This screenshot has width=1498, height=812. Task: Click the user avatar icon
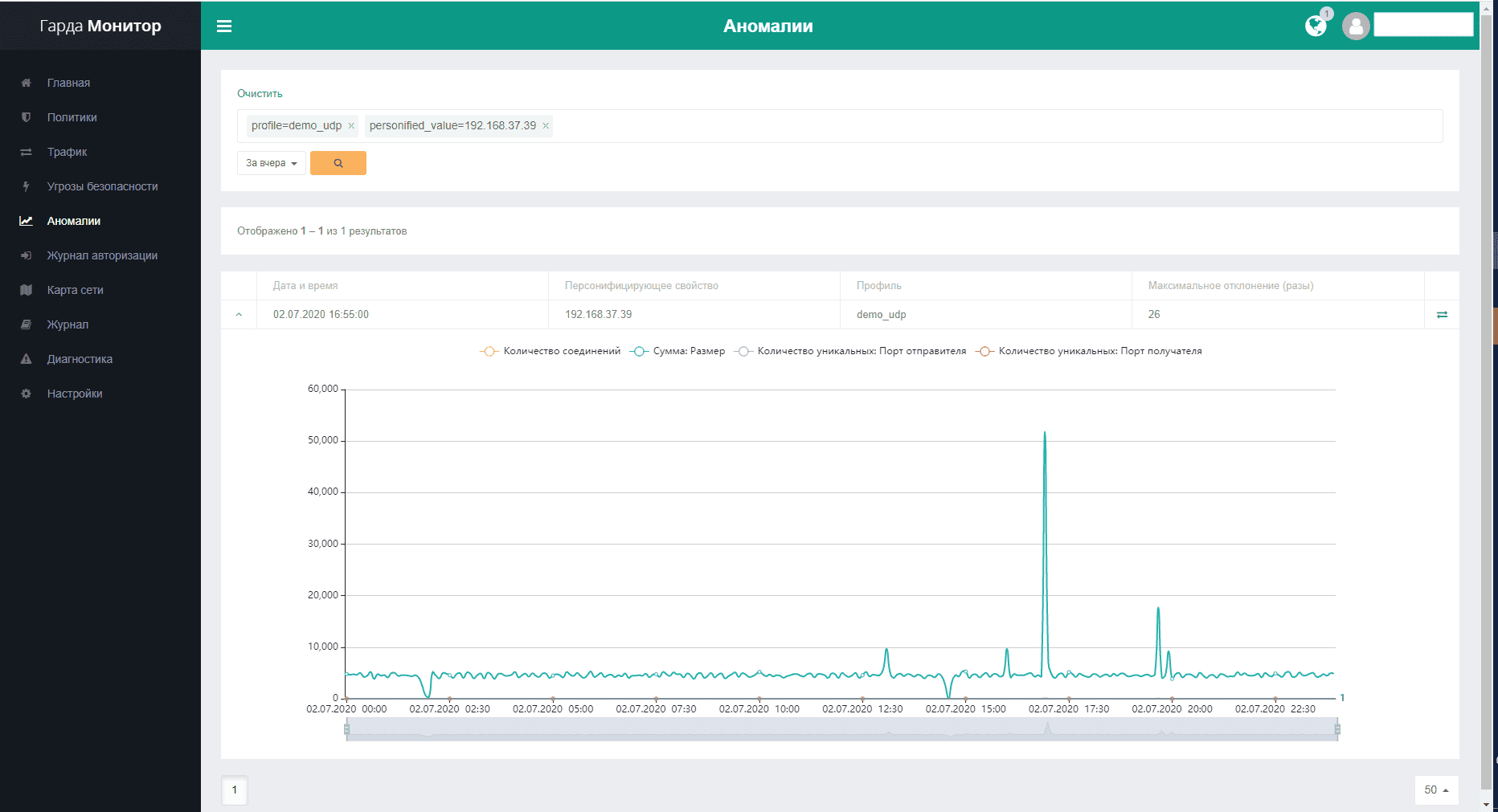pos(1356,27)
